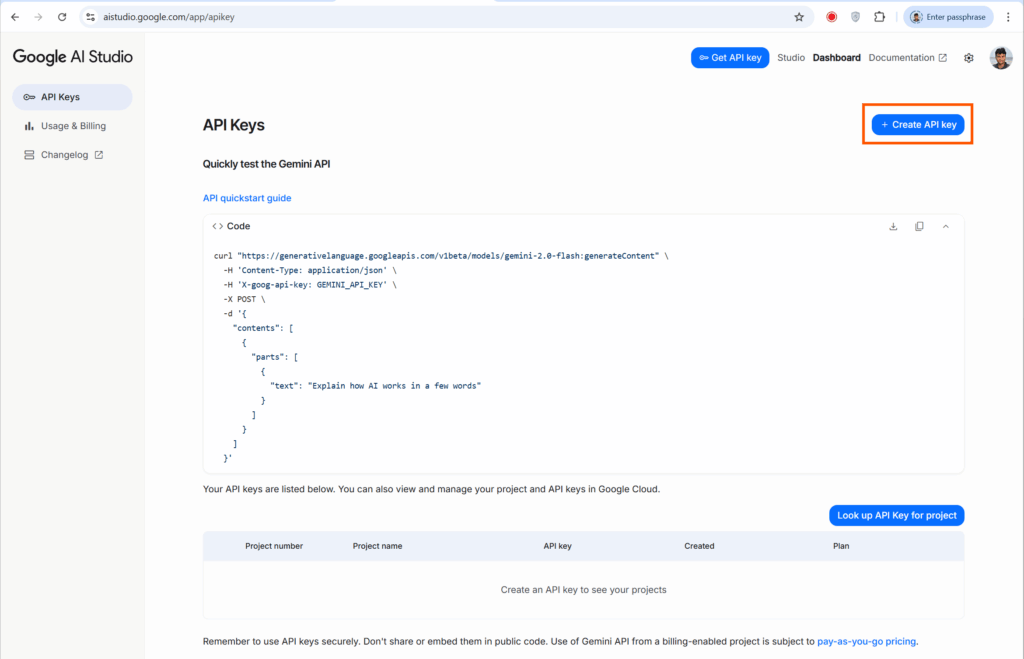1024x659 pixels.
Task: Collapse the Code panel with the chevron
Action: (x=945, y=227)
